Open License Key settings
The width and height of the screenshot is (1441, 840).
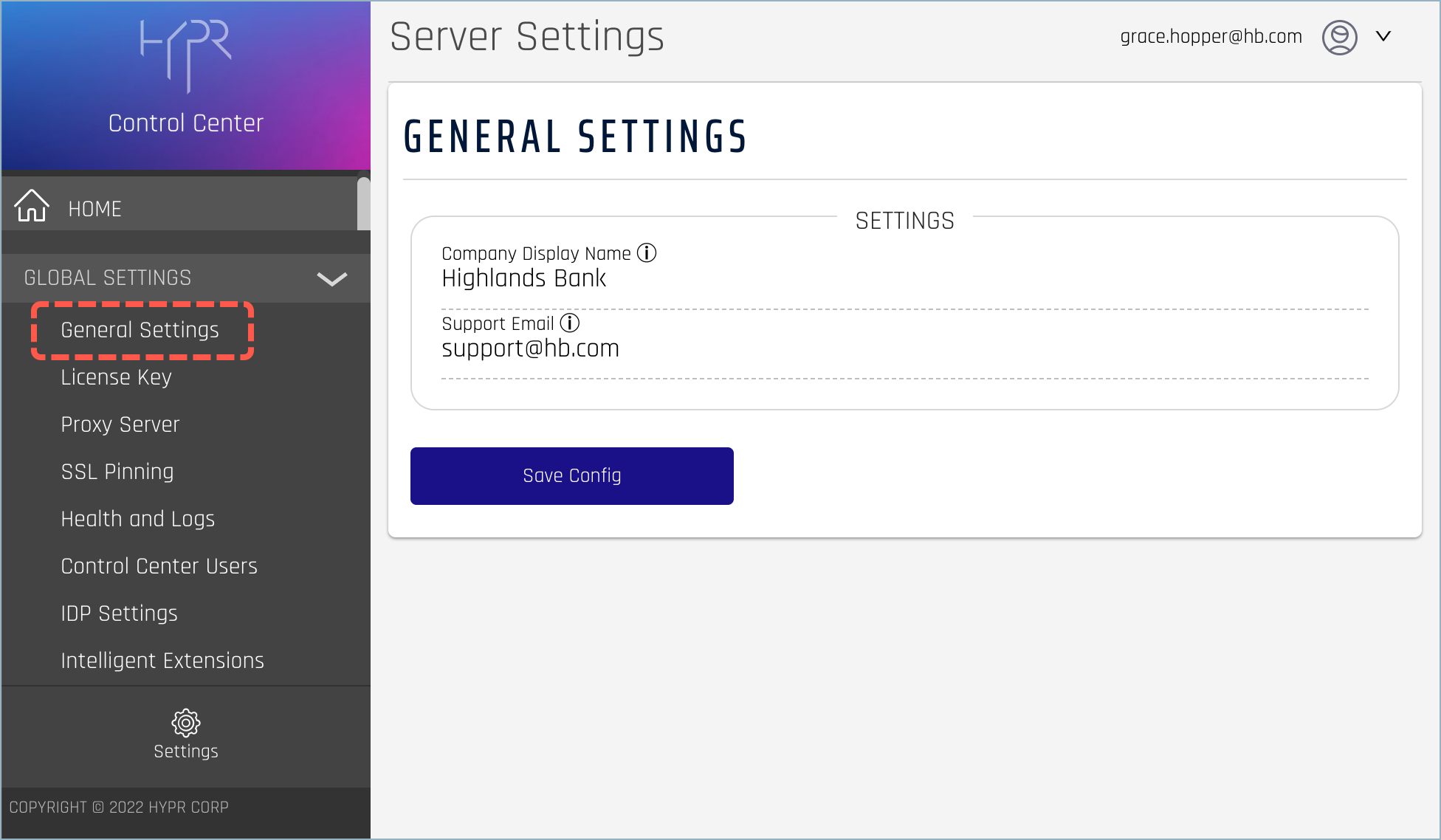click(117, 377)
